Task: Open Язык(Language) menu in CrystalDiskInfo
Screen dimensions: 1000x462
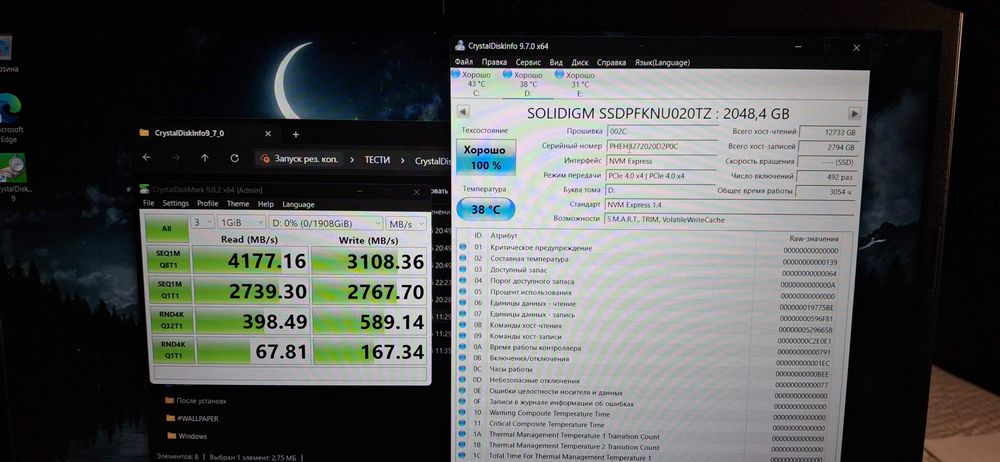Action: click(662, 63)
